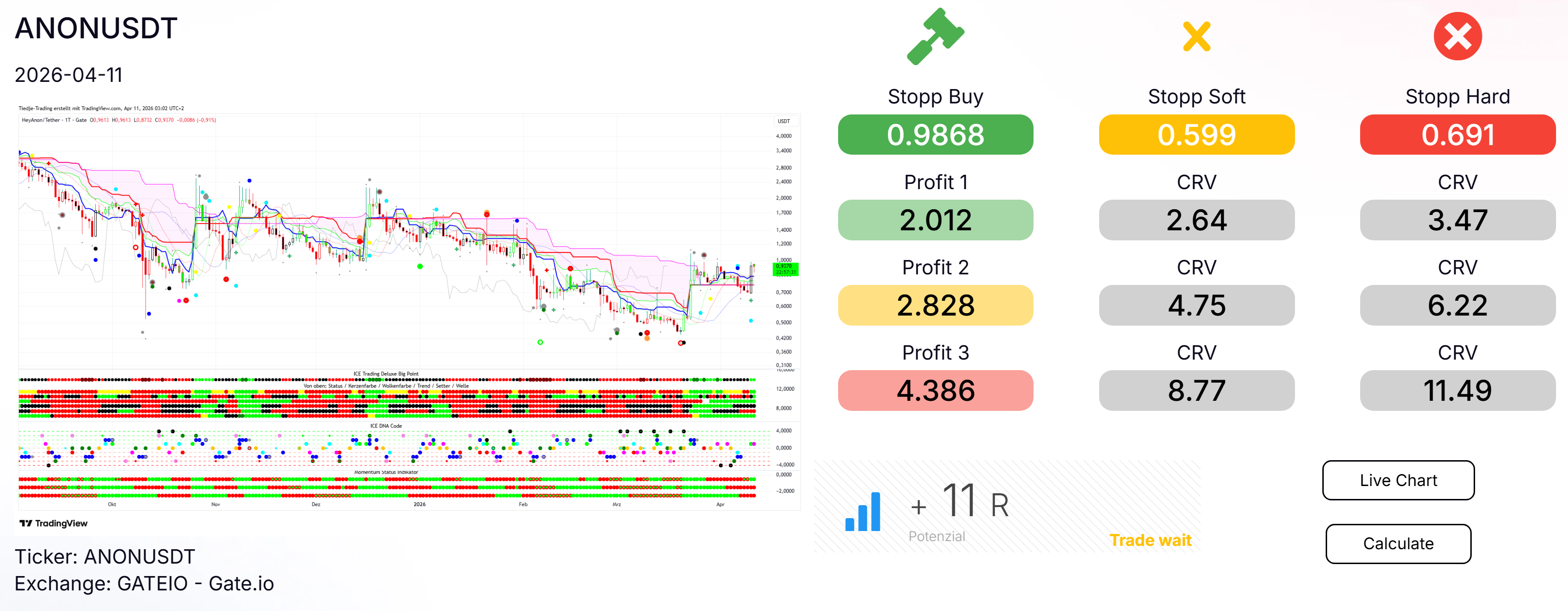The width and height of the screenshot is (1568, 611).
Task: Click the Profit 1 value 2.012
Action: tap(935, 220)
